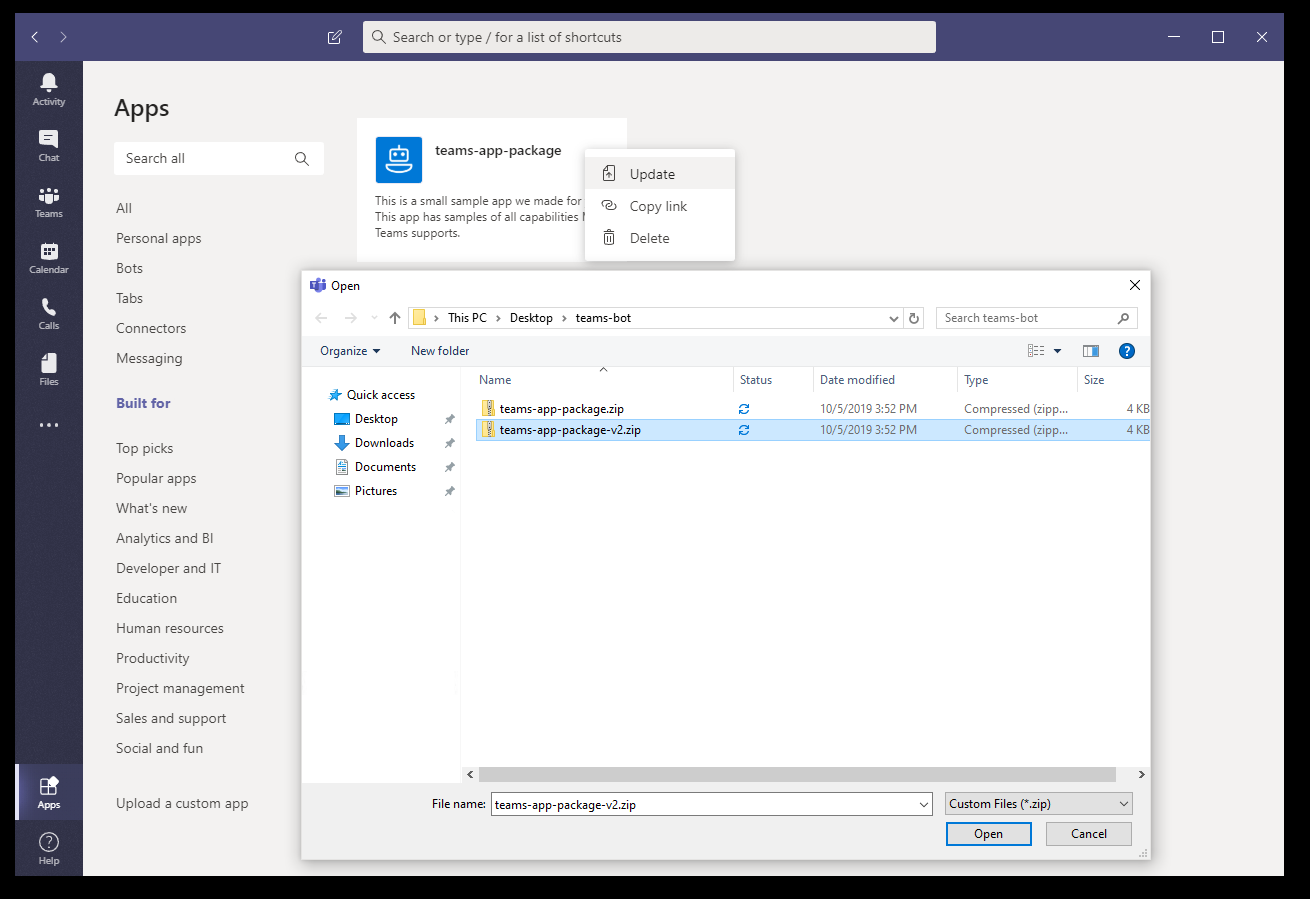Click the Teams search or command box
The height and width of the screenshot is (899, 1310).
point(649,37)
